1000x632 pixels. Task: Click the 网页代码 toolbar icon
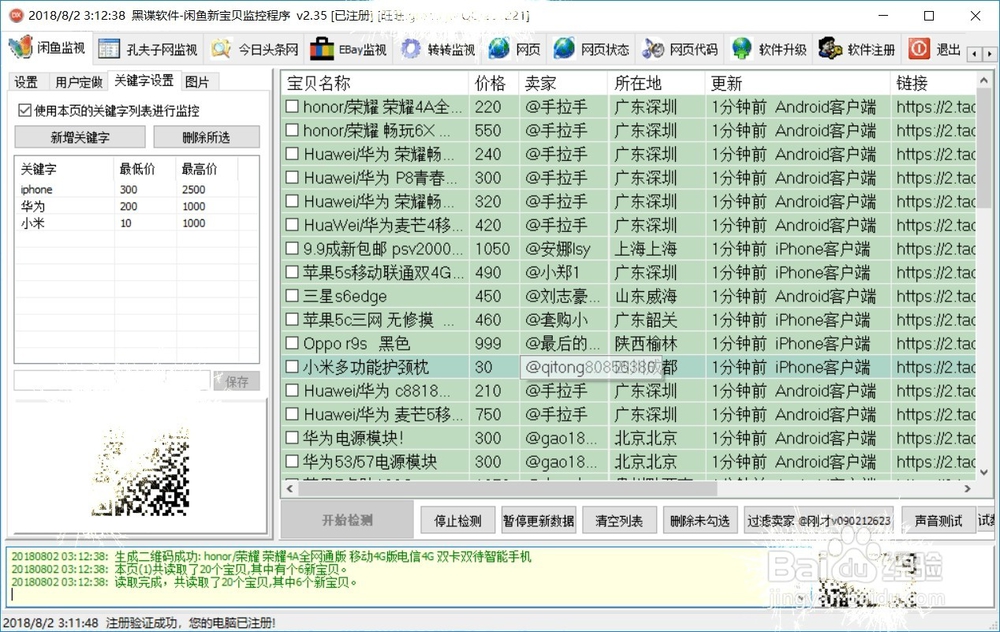pos(653,49)
